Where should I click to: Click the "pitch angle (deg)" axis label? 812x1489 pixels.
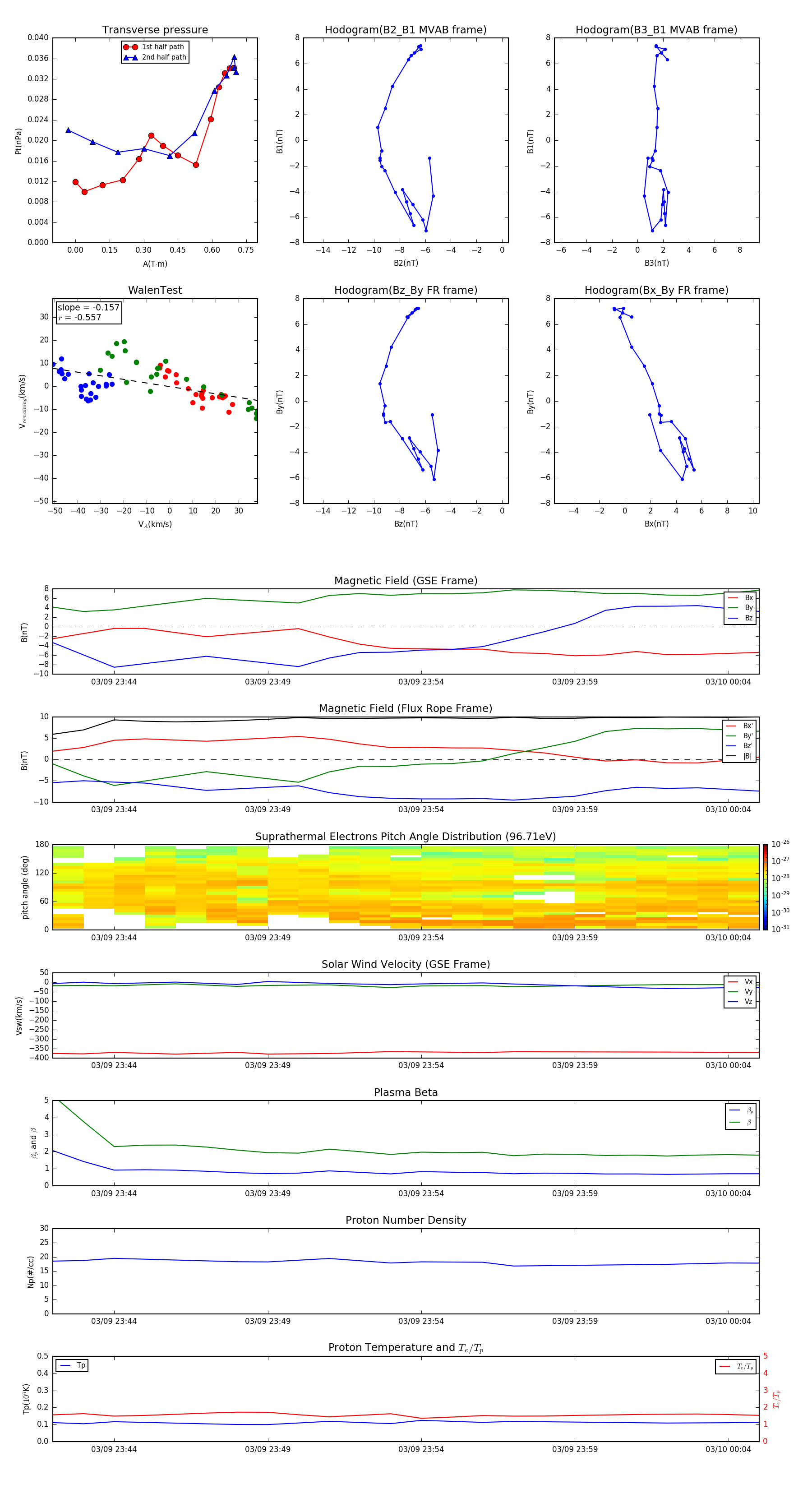tap(25, 887)
